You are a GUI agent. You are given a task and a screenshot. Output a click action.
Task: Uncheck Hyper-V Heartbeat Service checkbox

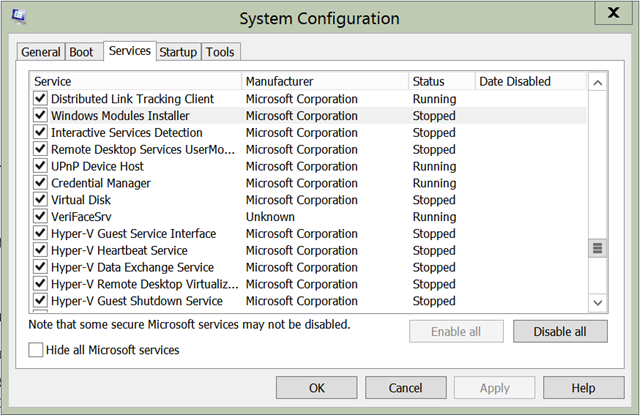[x=40, y=250]
